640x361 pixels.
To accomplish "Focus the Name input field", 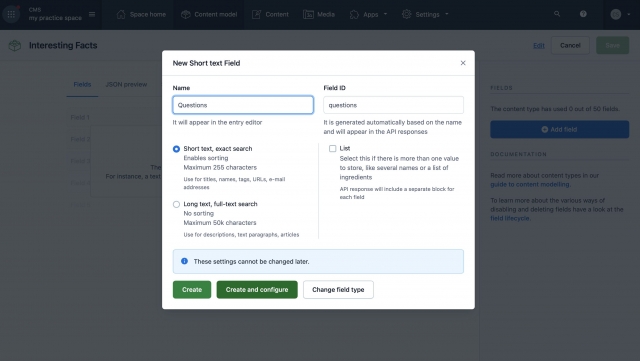I will pos(243,105).
